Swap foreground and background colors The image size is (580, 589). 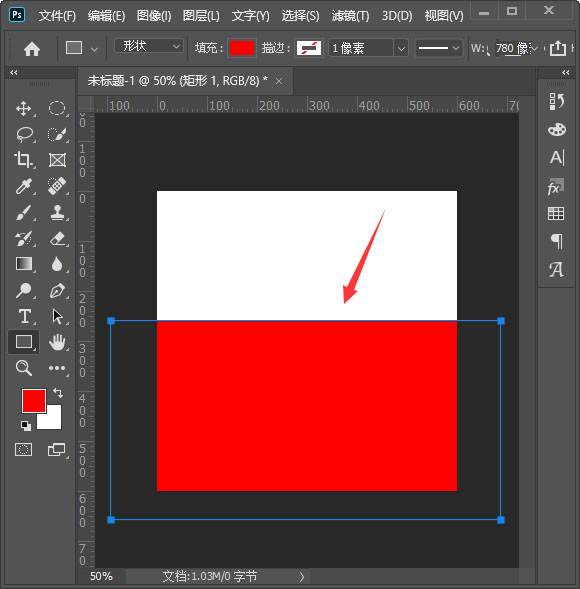(x=58, y=393)
